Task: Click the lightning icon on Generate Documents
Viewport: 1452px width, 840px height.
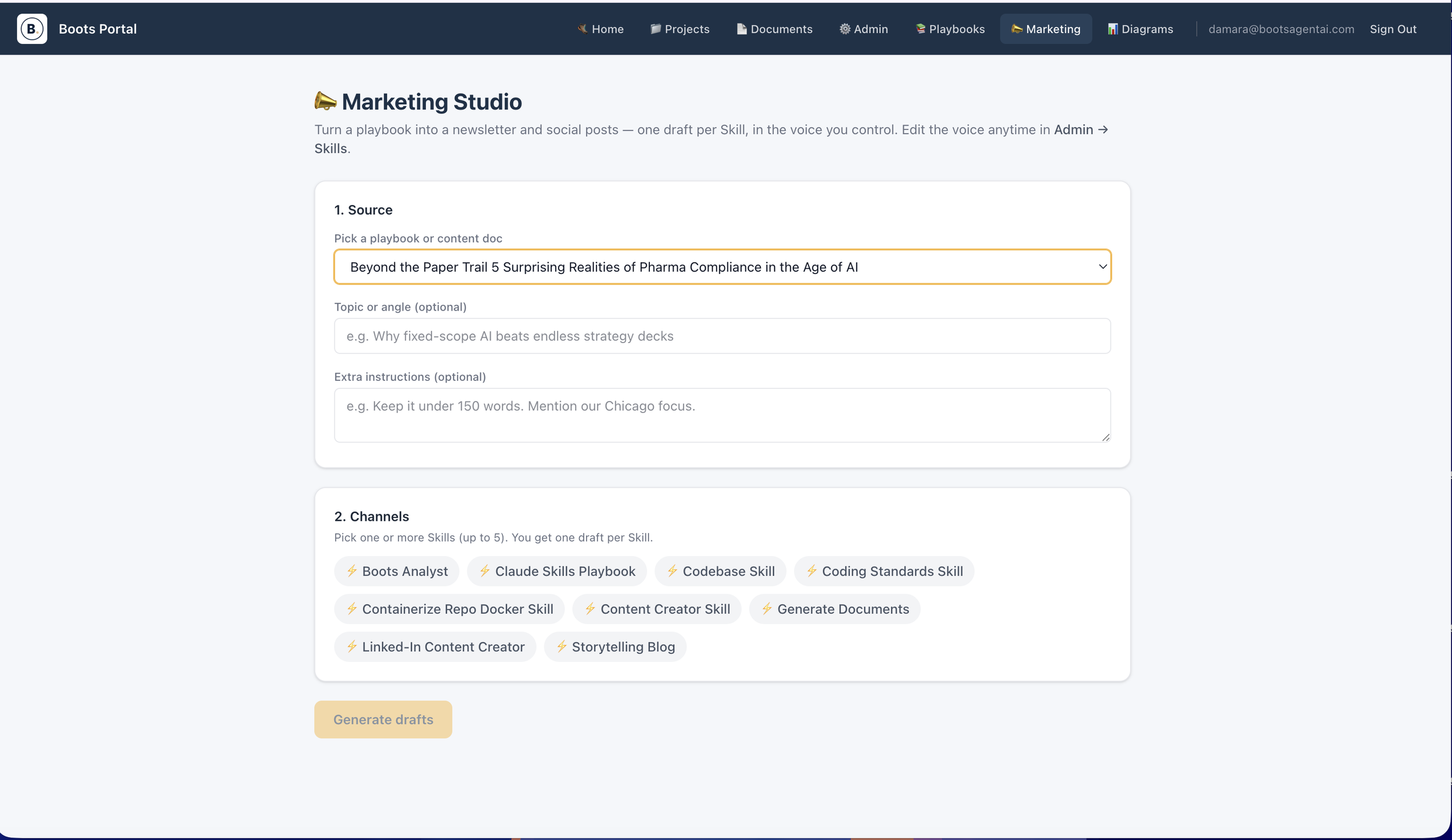Action: point(767,608)
